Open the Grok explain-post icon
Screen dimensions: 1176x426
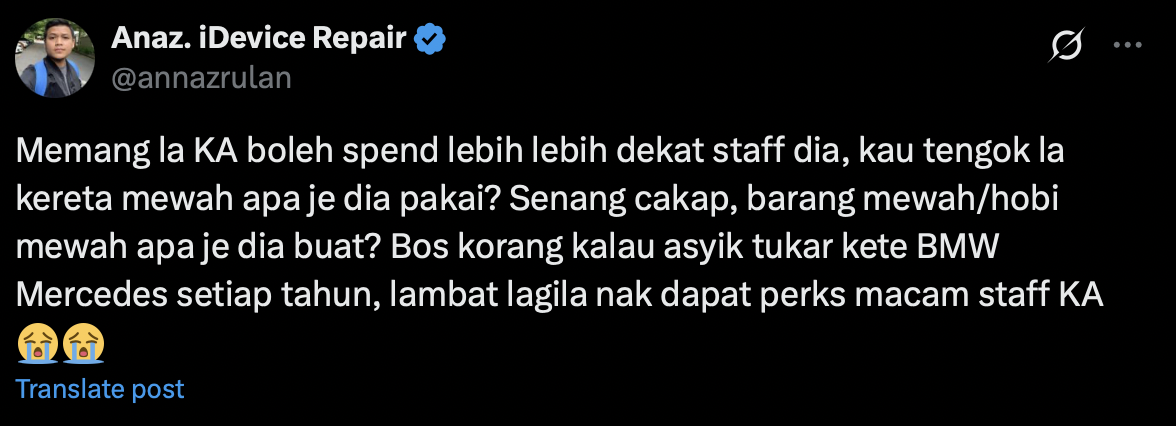coord(1067,45)
